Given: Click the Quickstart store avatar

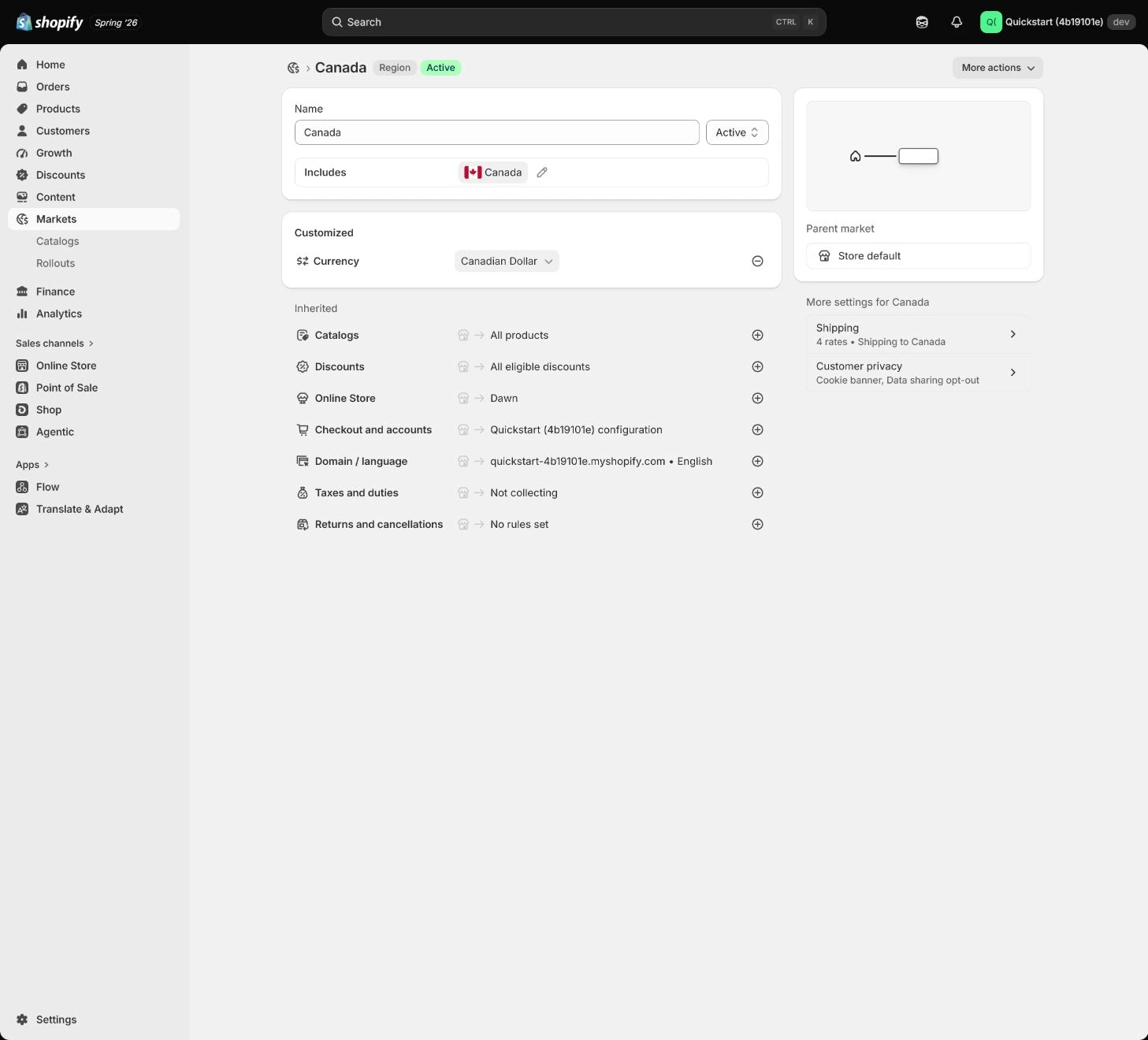Looking at the screenshot, I should click(990, 22).
